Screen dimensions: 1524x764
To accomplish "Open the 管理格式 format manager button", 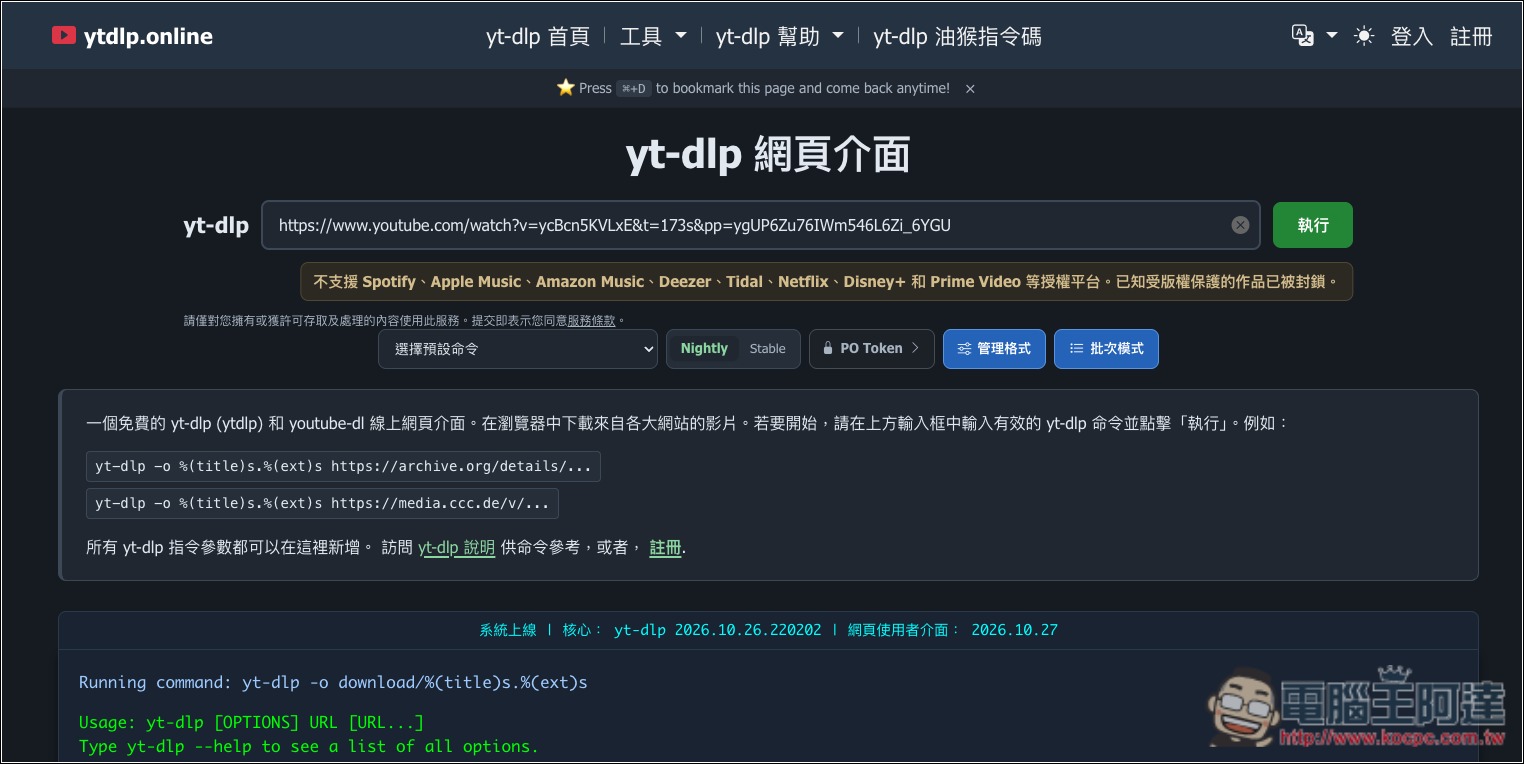I will pyautogui.click(x=994, y=349).
